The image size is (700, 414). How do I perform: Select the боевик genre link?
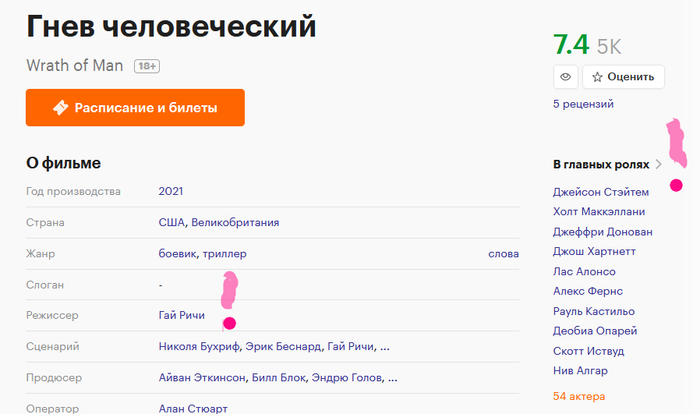[178, 254]
